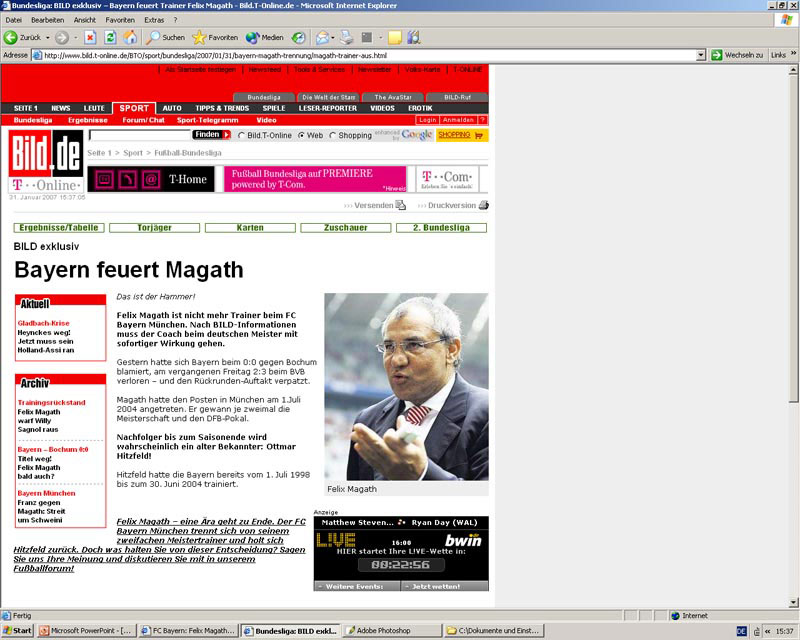Expand hidden tray icons chevron
The height and width of the screenshot is (640, 800).
pos(767,631)
